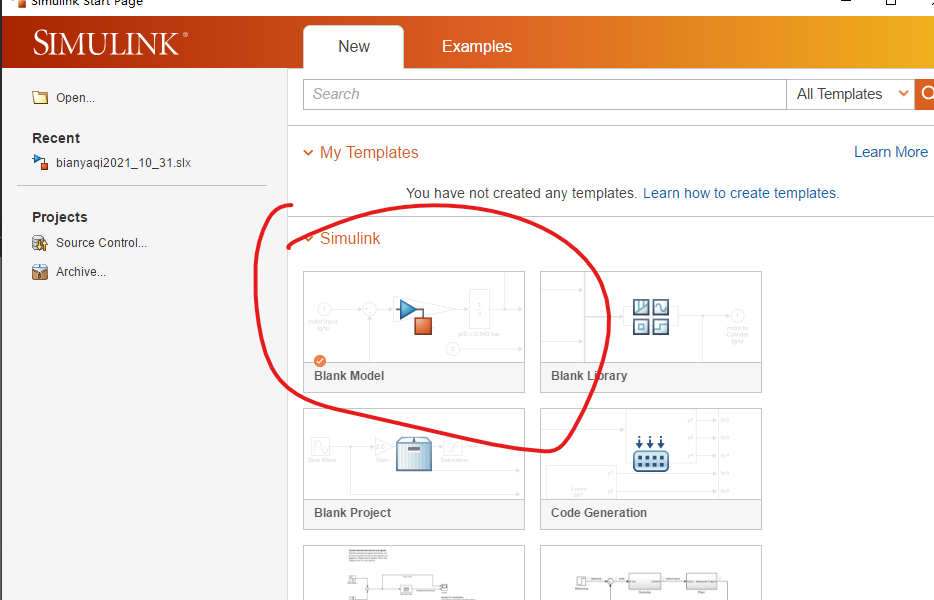Click the Blank Project box icon
Viewport: 934px width, 600px height.
coord(414,454)
